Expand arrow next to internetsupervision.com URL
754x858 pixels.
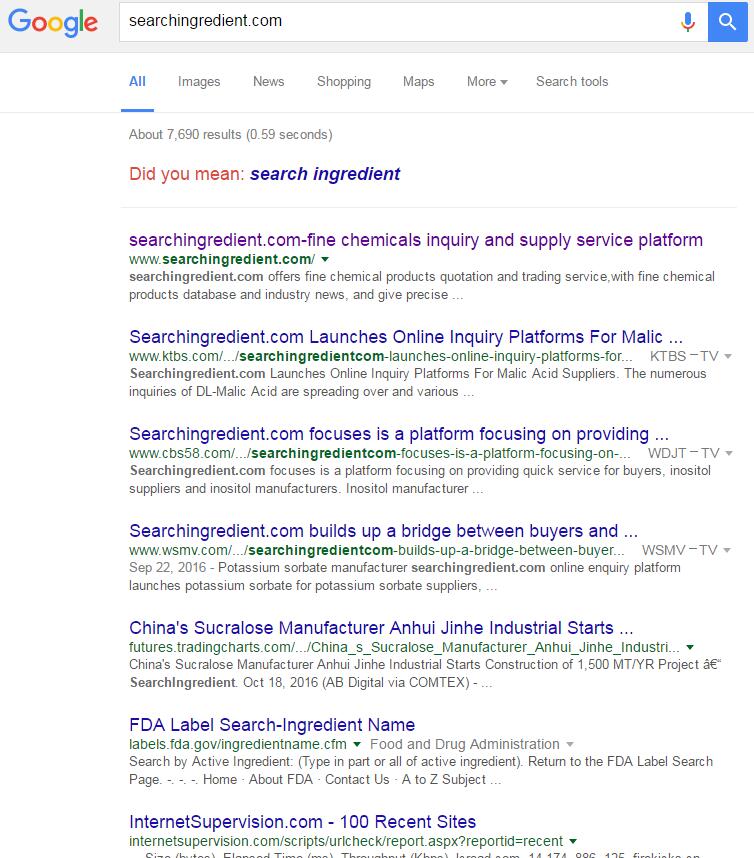click(x=573, y=841)
